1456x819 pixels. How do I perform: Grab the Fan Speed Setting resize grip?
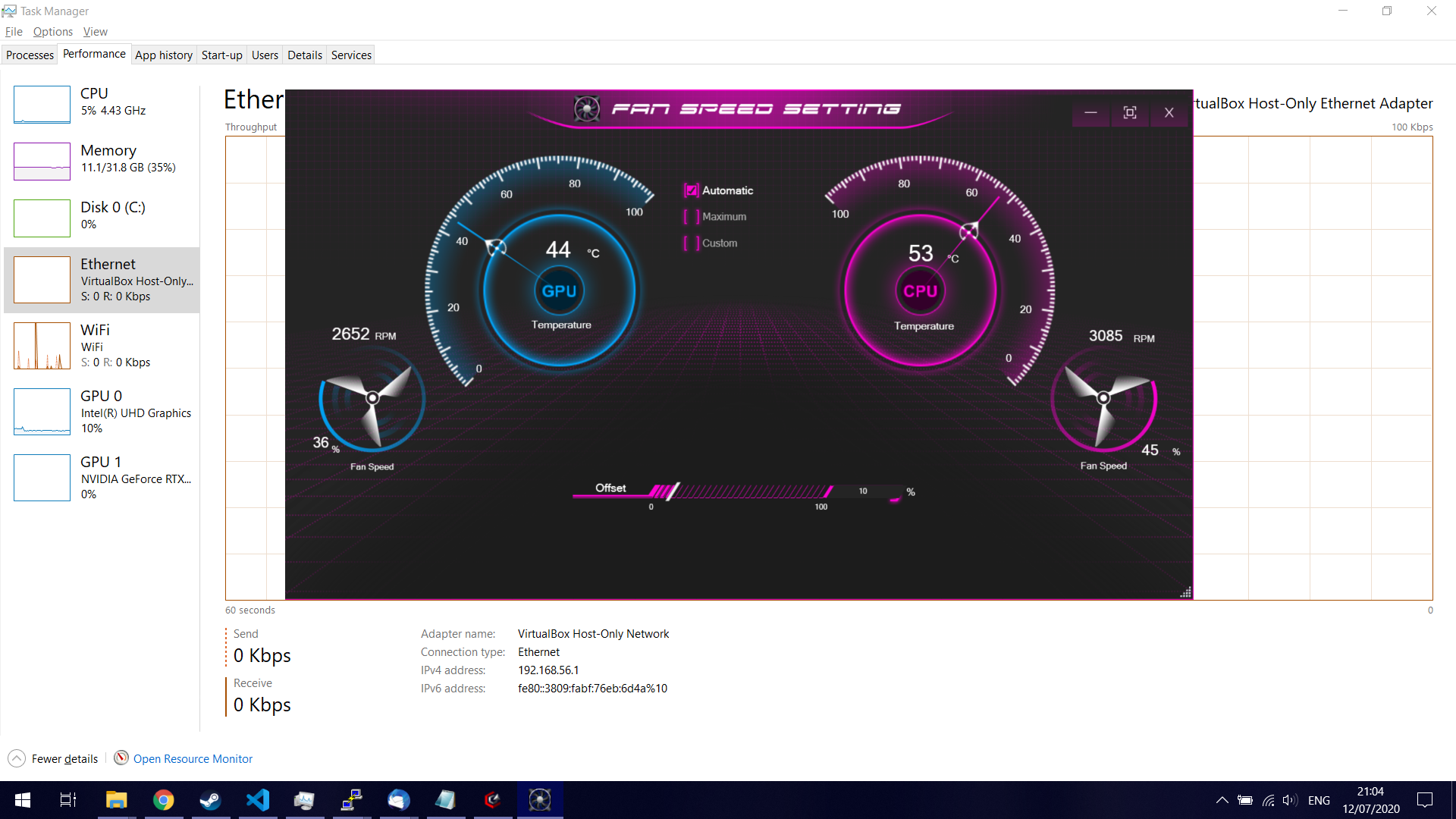pyautogui.click(x=1186, y=593)
